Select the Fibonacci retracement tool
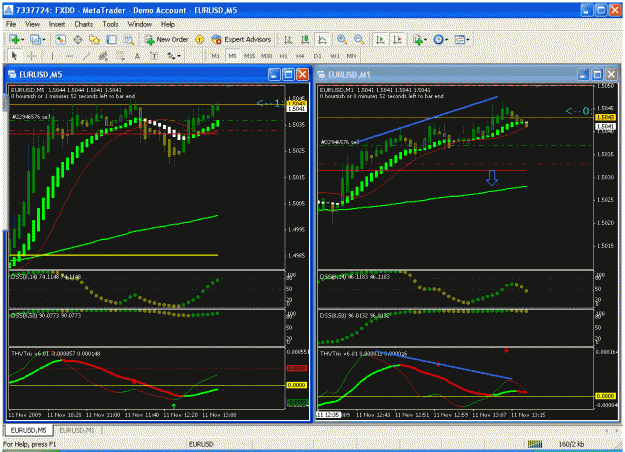This screenshot has height=452, width=625. coord(120,56)
